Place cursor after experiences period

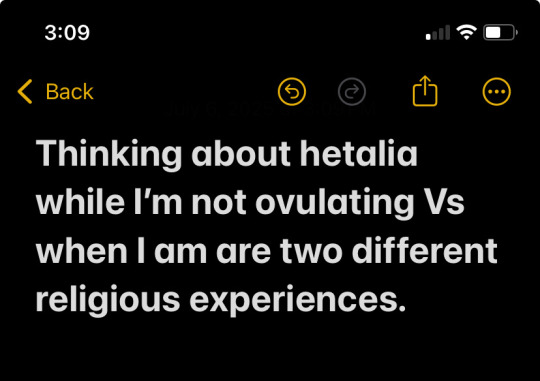[x=406, y=300]
